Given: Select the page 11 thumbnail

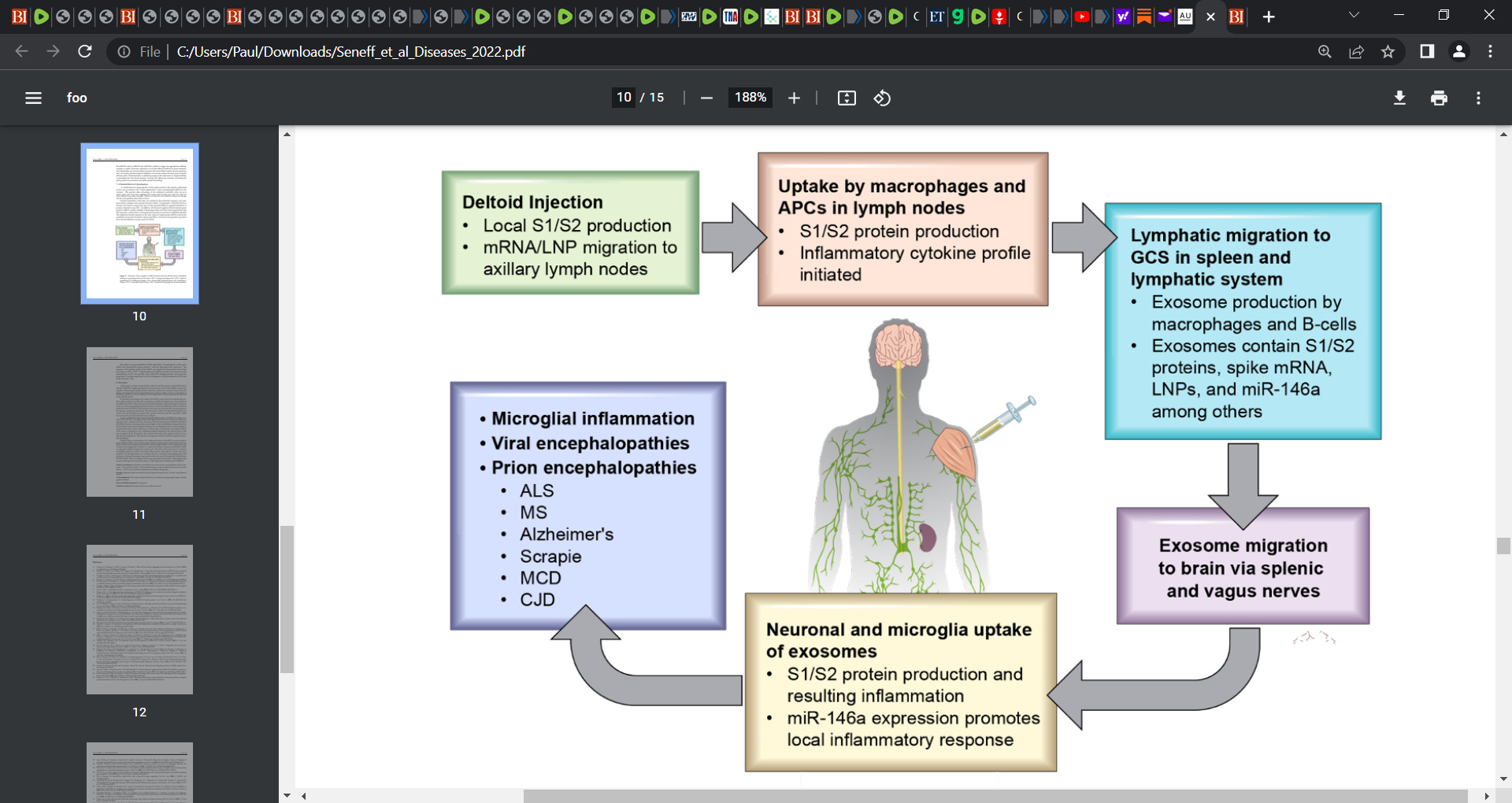Looking at the screenshot, I should pyautogui.click(x=139, y=422).
